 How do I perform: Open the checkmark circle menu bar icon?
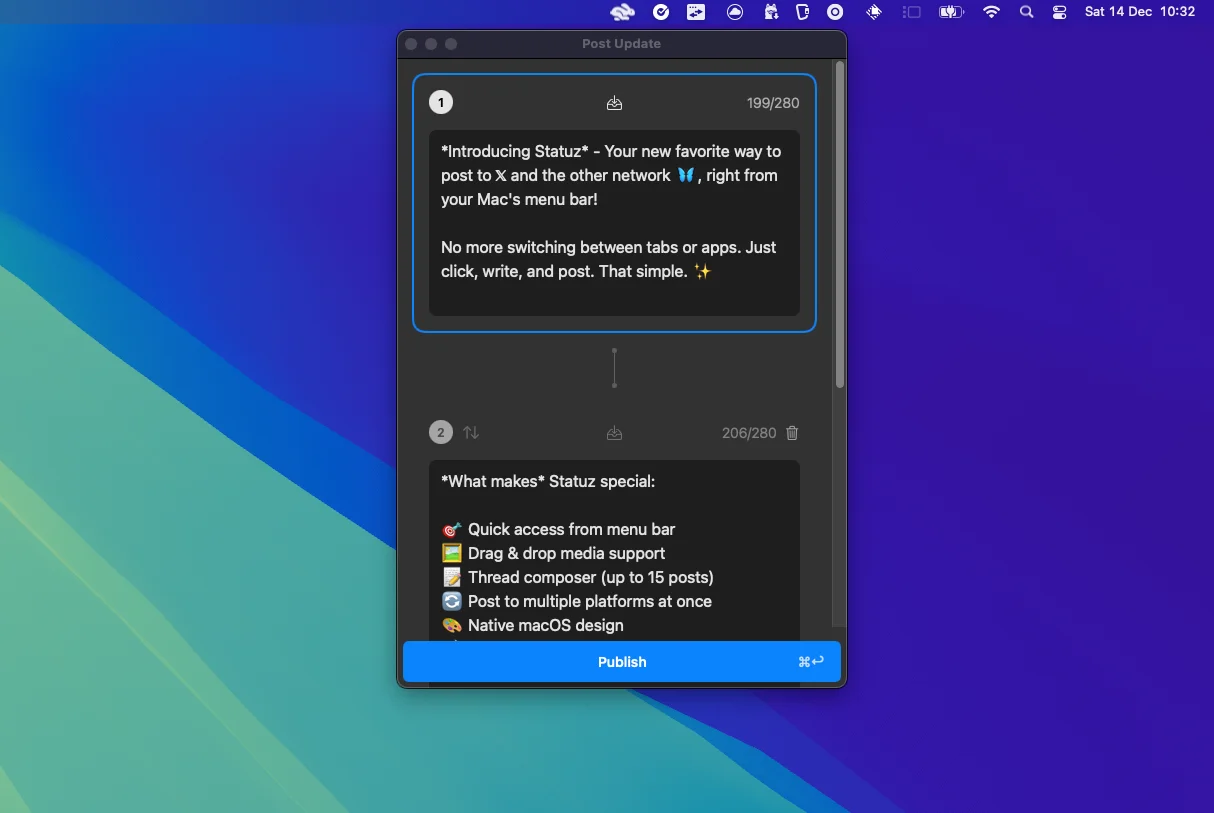[x=661, y=12]
